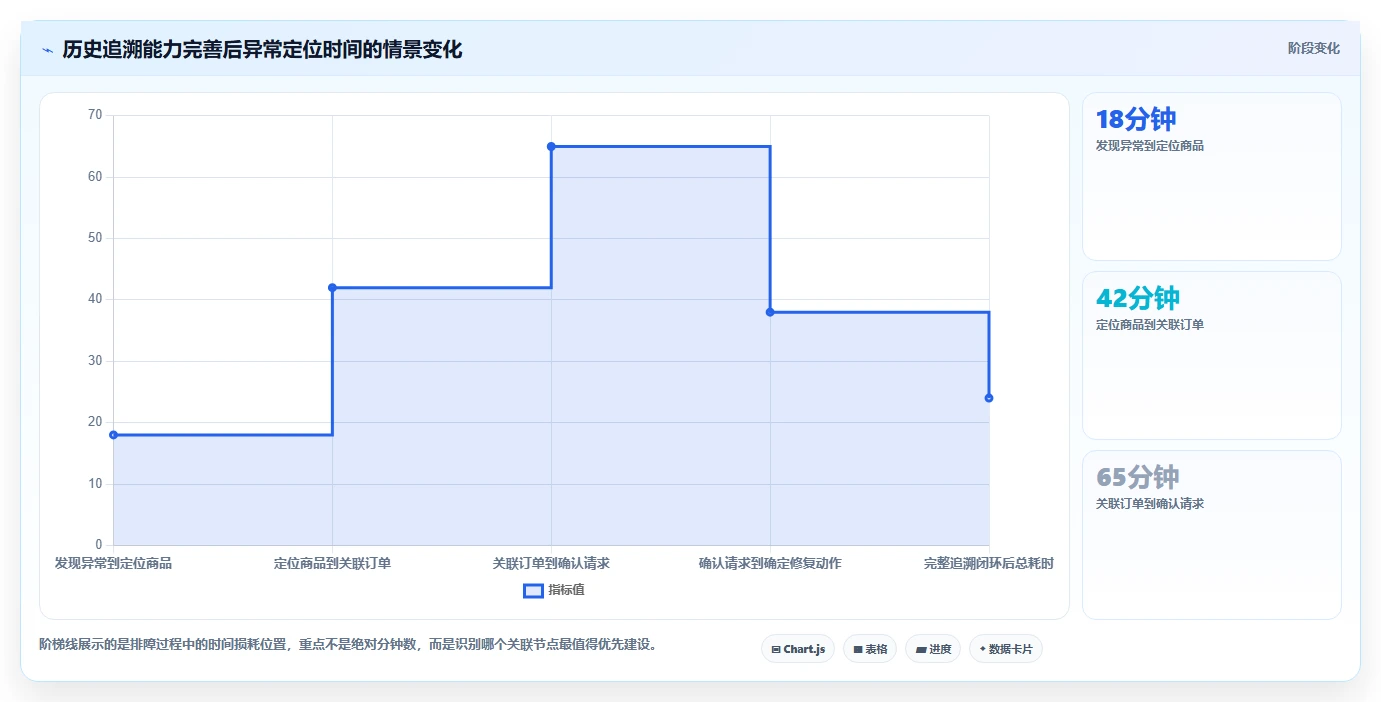Select the 表格 tag chip
Image resolution: width=1381 pixels, height=702 pixels.
click(870, 649)
